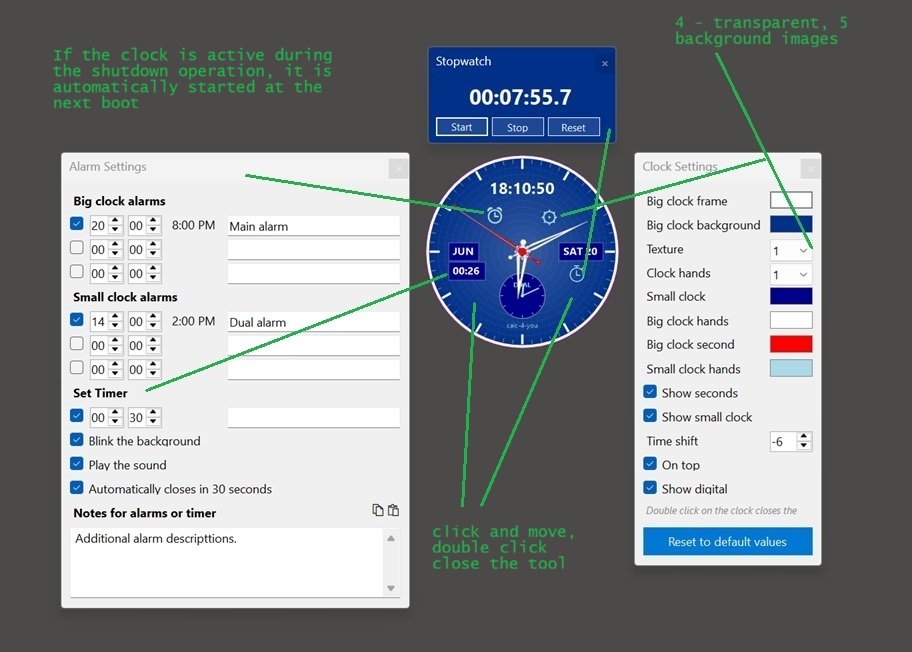Increase the Time shift value
Image resolution: width=912 pixels, height=652 pixels.
tap(804, 436)
